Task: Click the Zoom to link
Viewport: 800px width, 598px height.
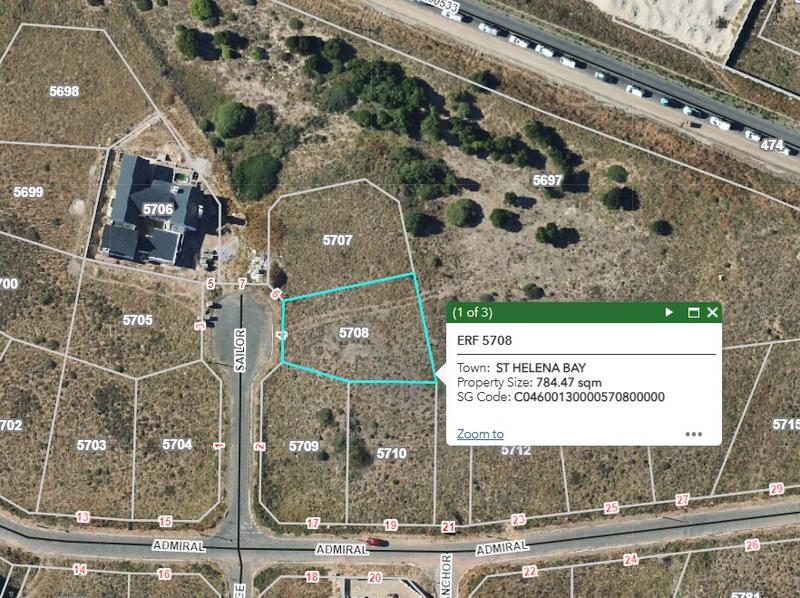Action: pyautogui.click(x=480, y=434)
